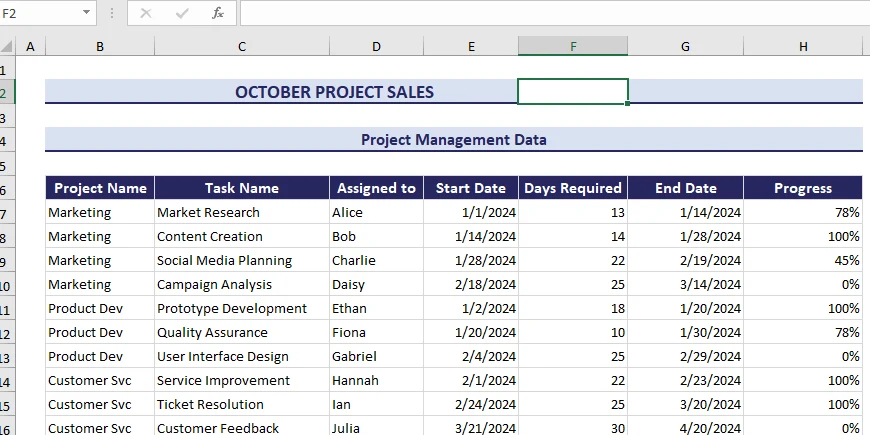Select the Ethan cell
The image size is (870, 435).
tap(376, 308)
